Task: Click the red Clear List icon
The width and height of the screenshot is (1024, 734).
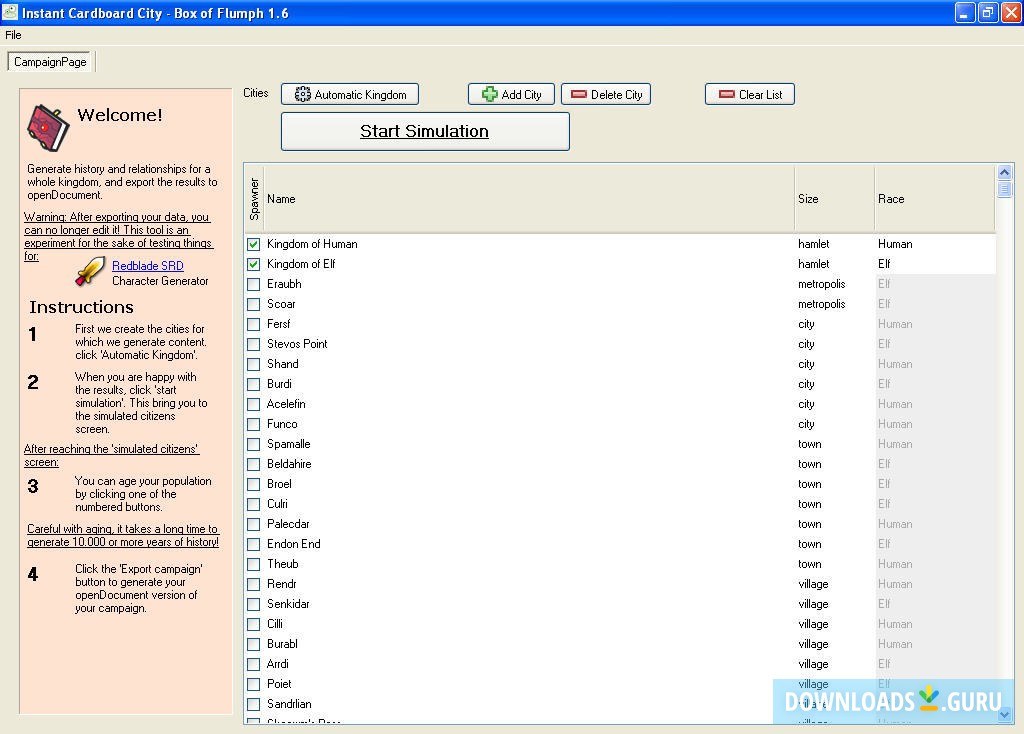Action: (x=727, y=95)
